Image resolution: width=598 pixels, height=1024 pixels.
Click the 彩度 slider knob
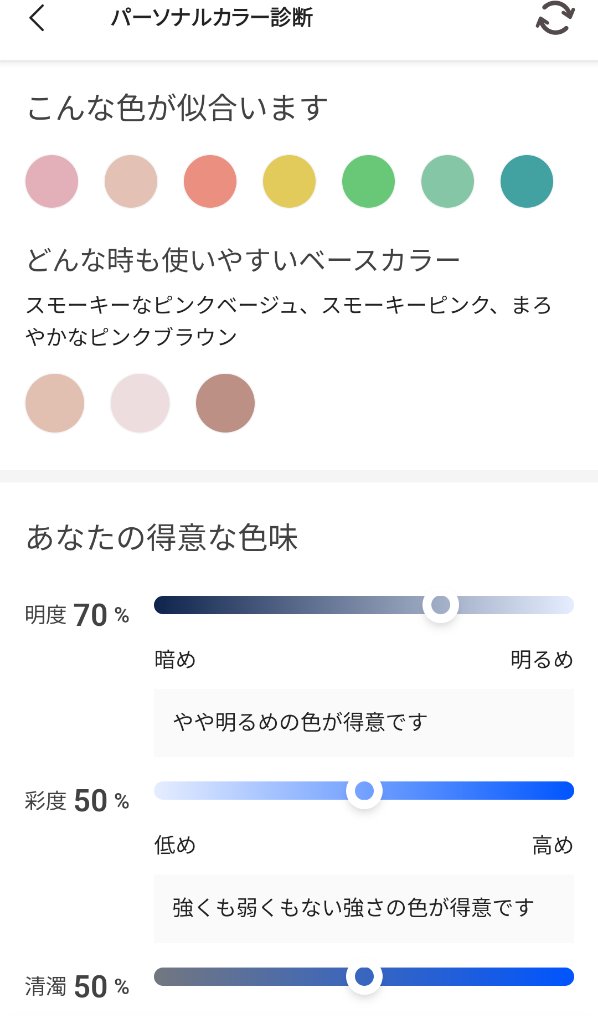364,790
